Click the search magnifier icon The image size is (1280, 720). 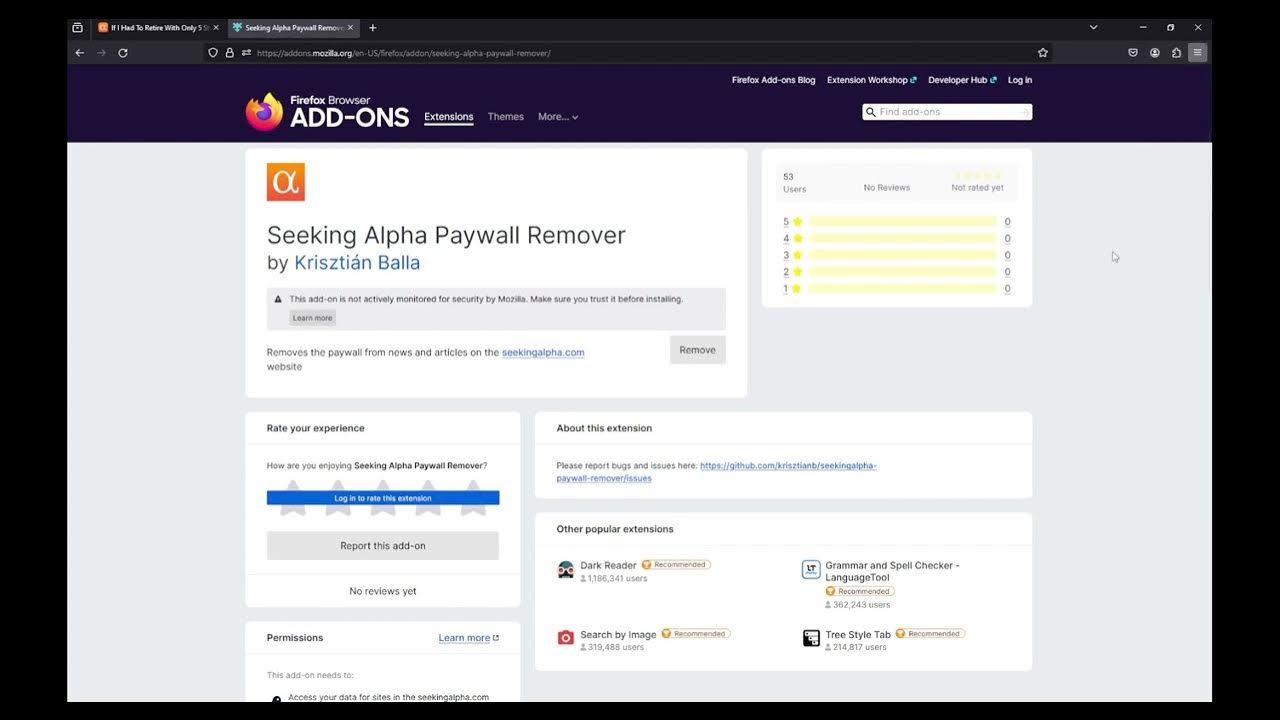coord(870,112)
